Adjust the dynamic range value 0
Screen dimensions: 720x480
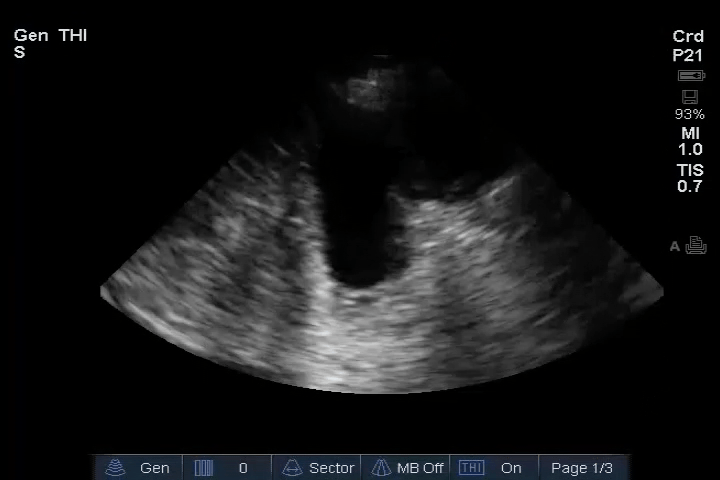click(x=243, y=468)
